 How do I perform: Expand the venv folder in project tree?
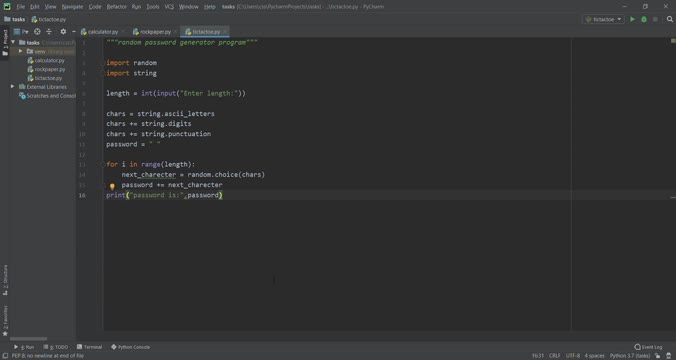pyautogui.click(x=20, y=51)
